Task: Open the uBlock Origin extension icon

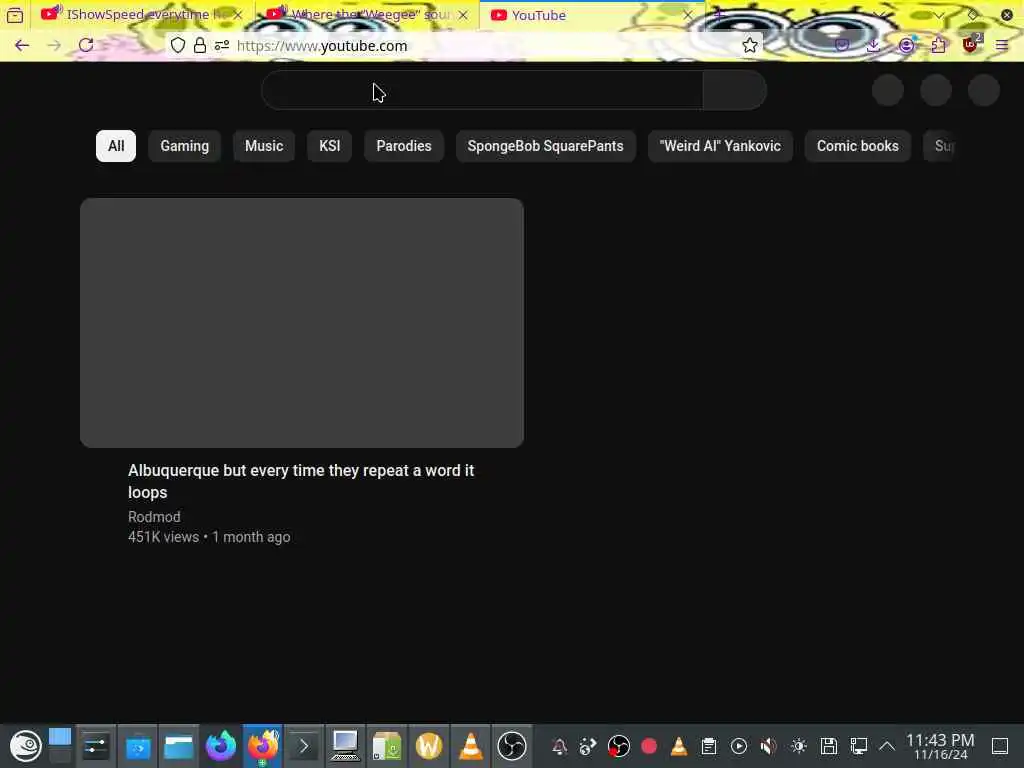Action: point(971,44)
